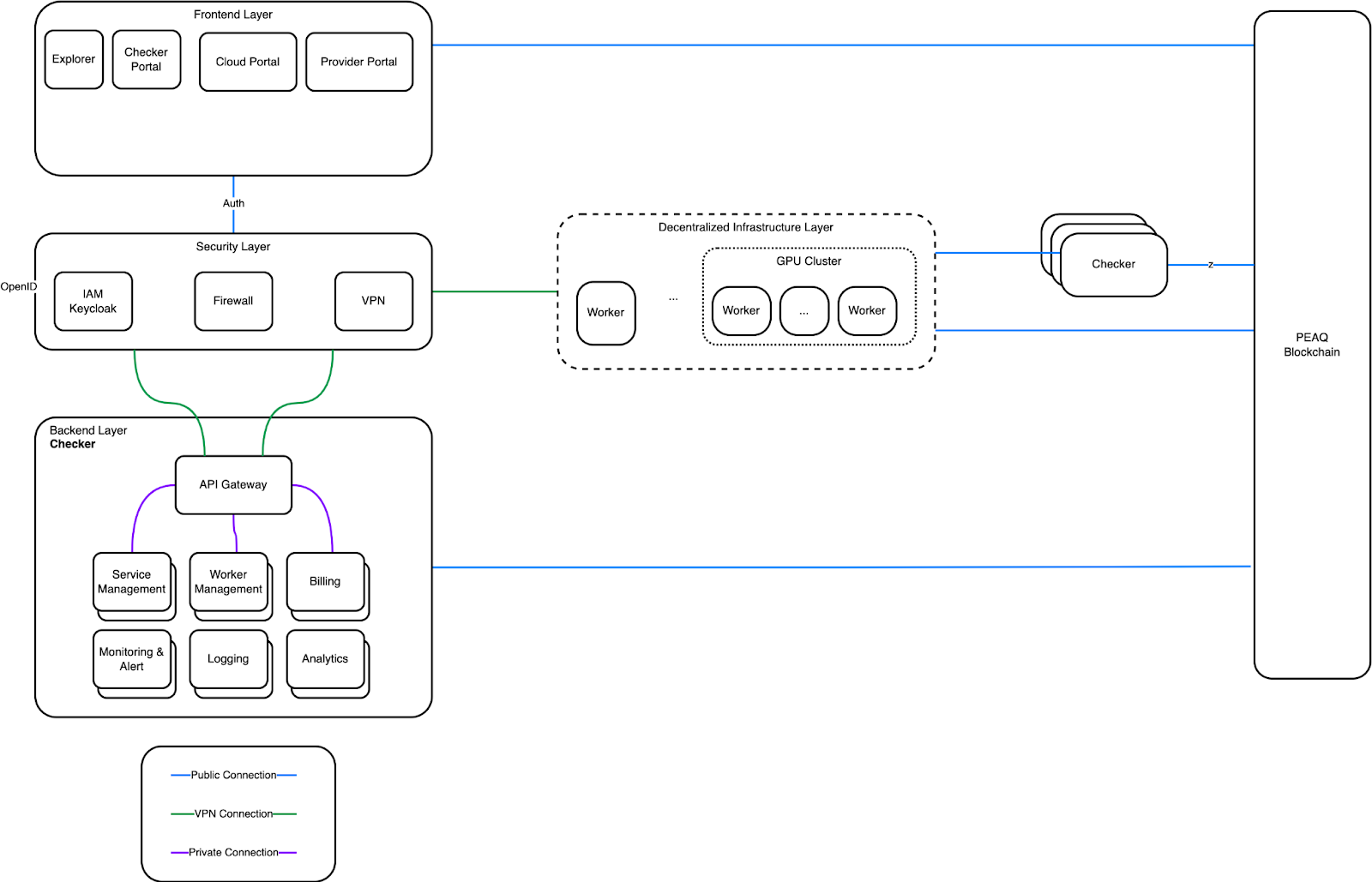The width and height of the screenshot is (1372, 882).
Task: Click the stacked Checker node
Action: tap(1113, 264)
